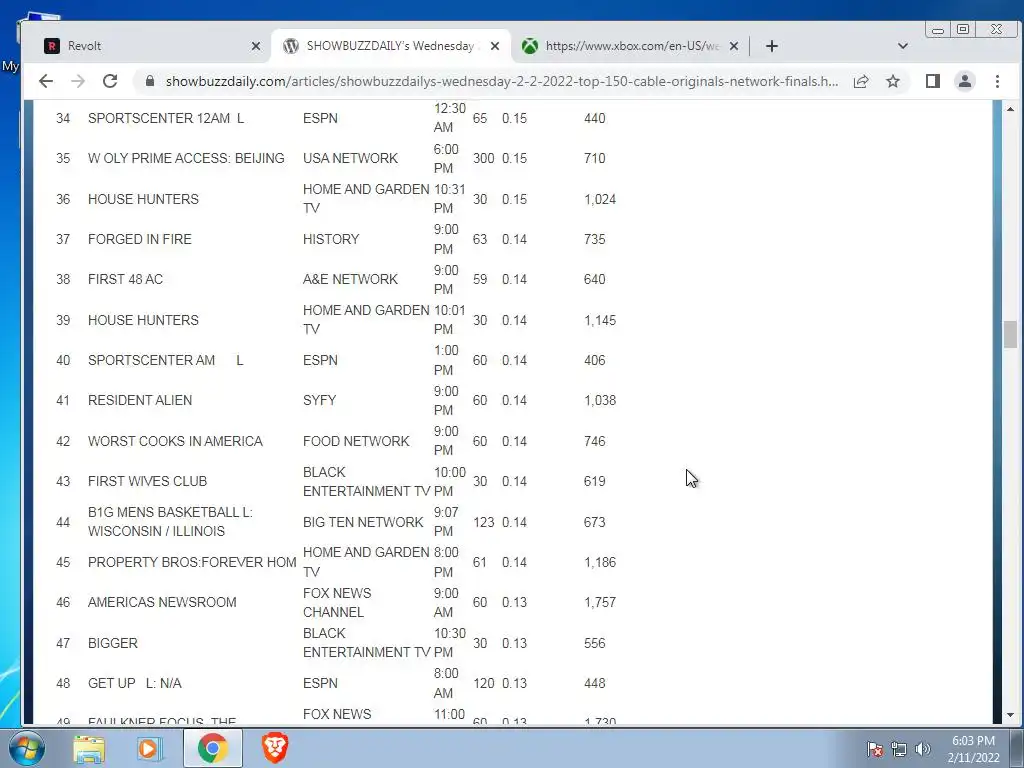Open the volume speaker tray icon
1024x768 pixels.
pyautogui.click(x=922, y=749)
